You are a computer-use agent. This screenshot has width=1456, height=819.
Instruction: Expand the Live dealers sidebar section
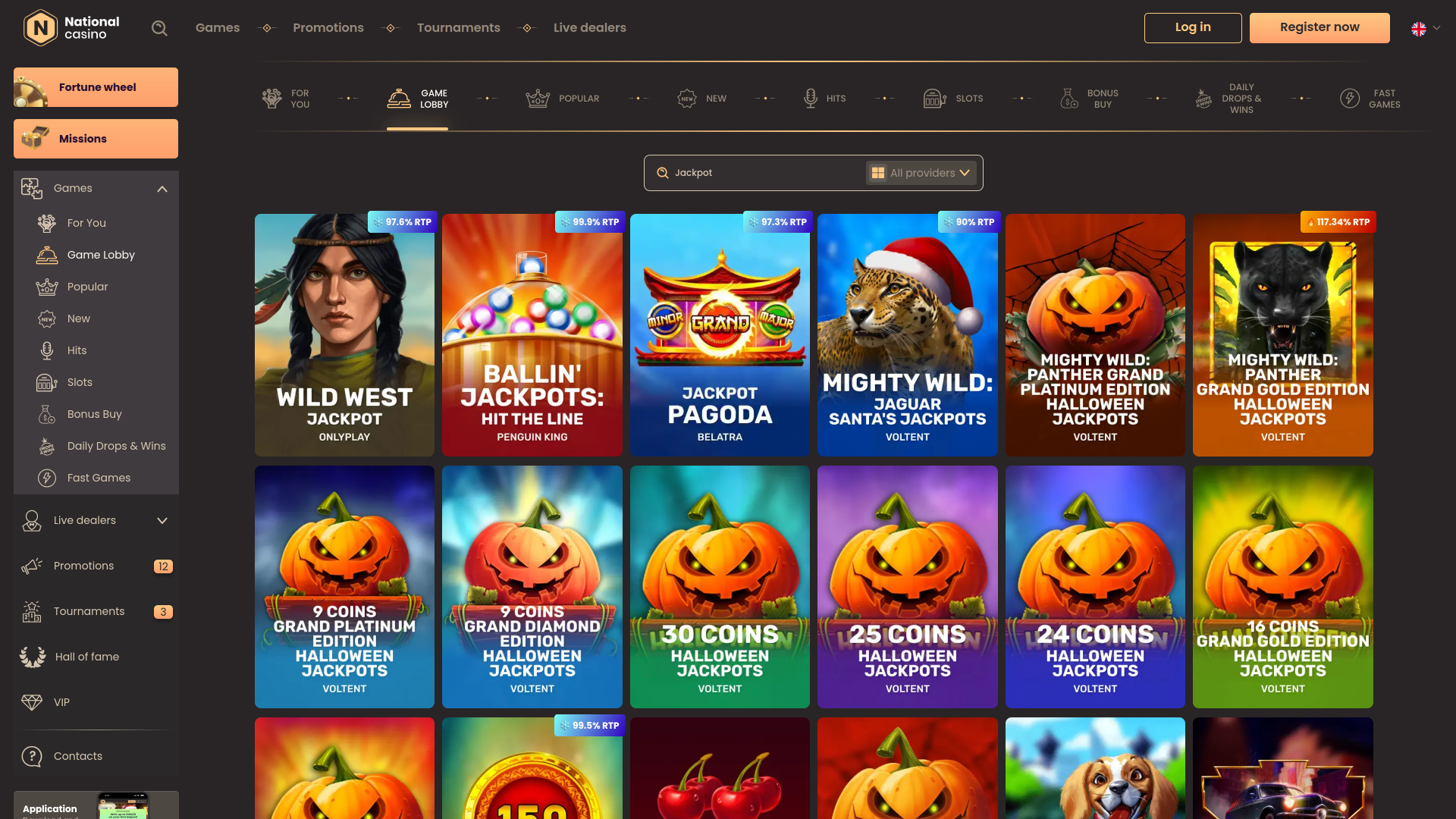(162, 521)
